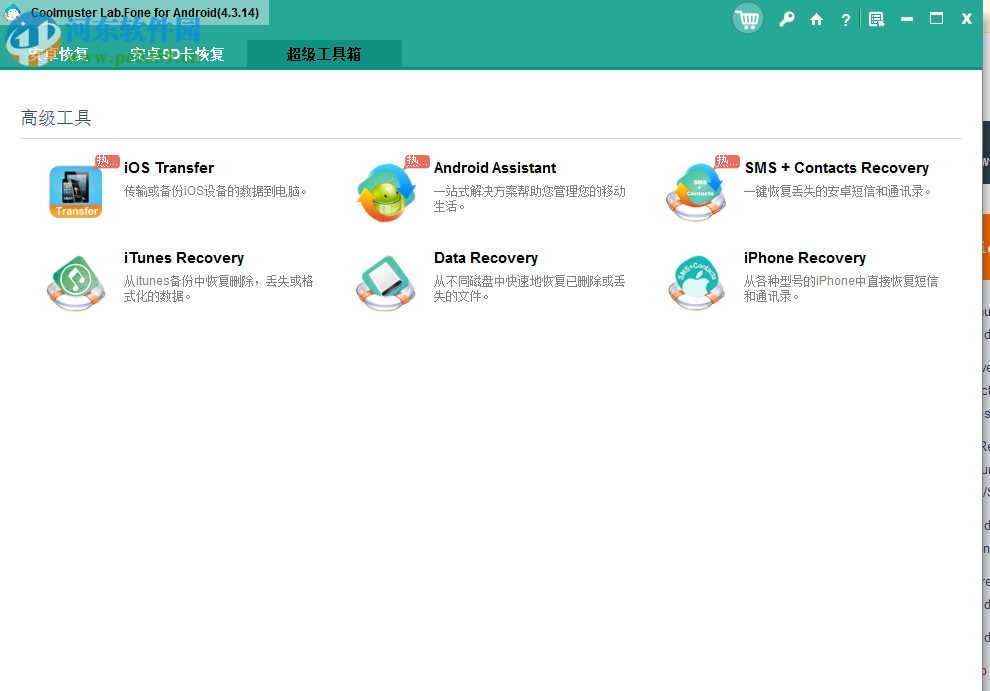Image resolution: width=990 pixels, height=691 pixels.
Task: Switch to the 安卓恢复 tab
Action: (62, 54)
